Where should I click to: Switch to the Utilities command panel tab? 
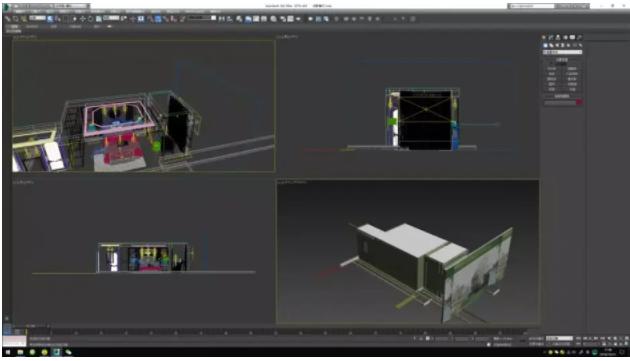pyautogui.click(x=579, y=37)
